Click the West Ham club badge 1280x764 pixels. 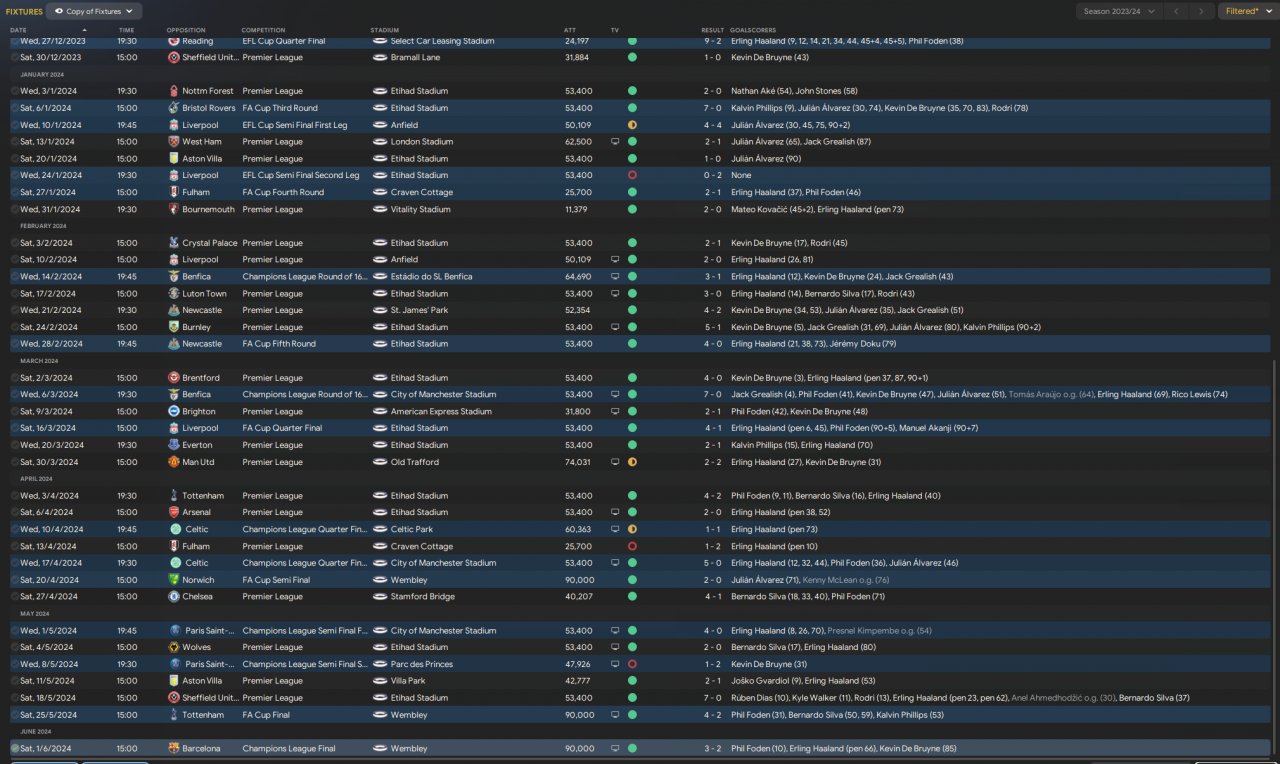pyautogui.click(x=174, y=142)
